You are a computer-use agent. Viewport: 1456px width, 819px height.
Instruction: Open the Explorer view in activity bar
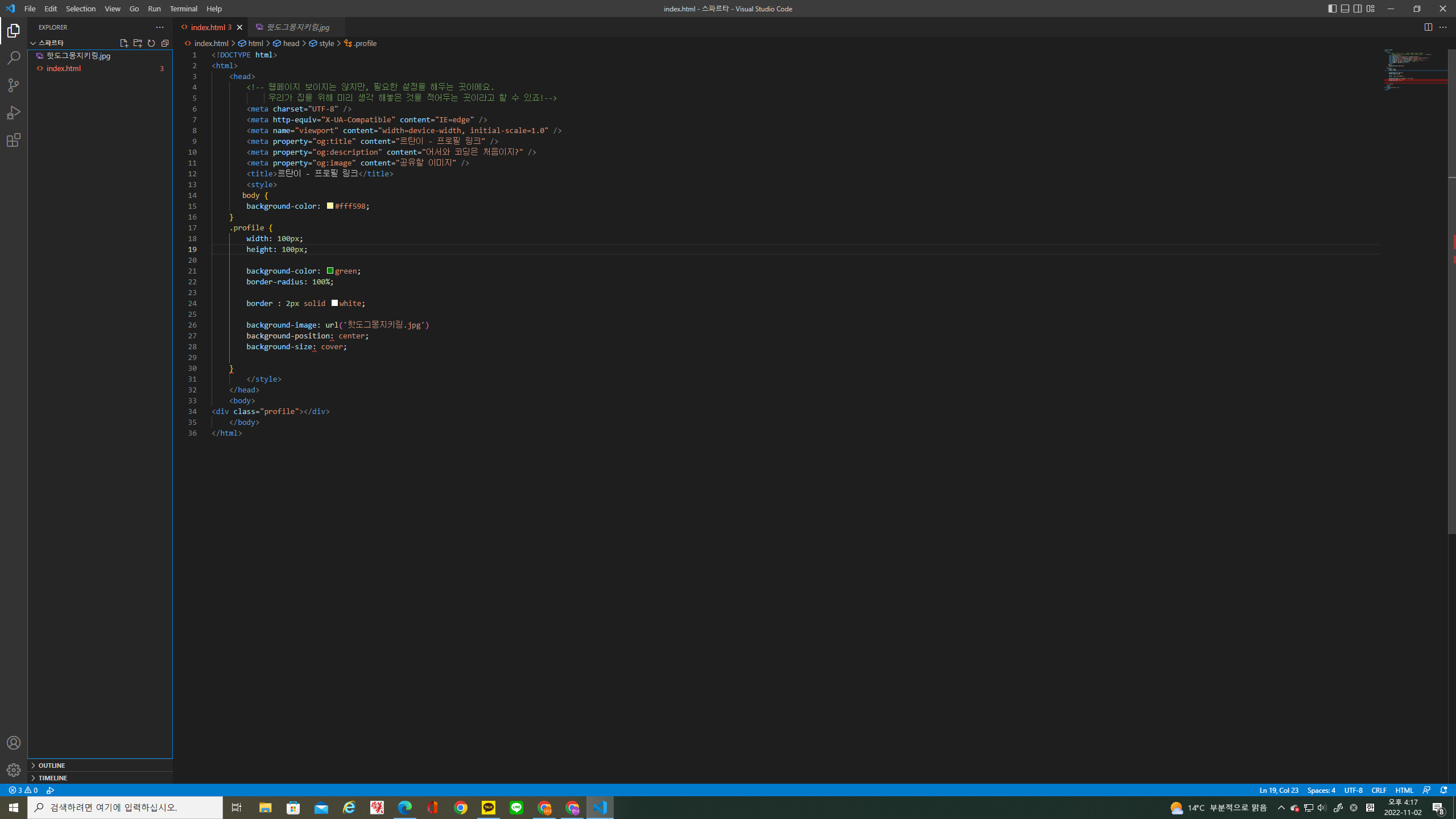14,31
